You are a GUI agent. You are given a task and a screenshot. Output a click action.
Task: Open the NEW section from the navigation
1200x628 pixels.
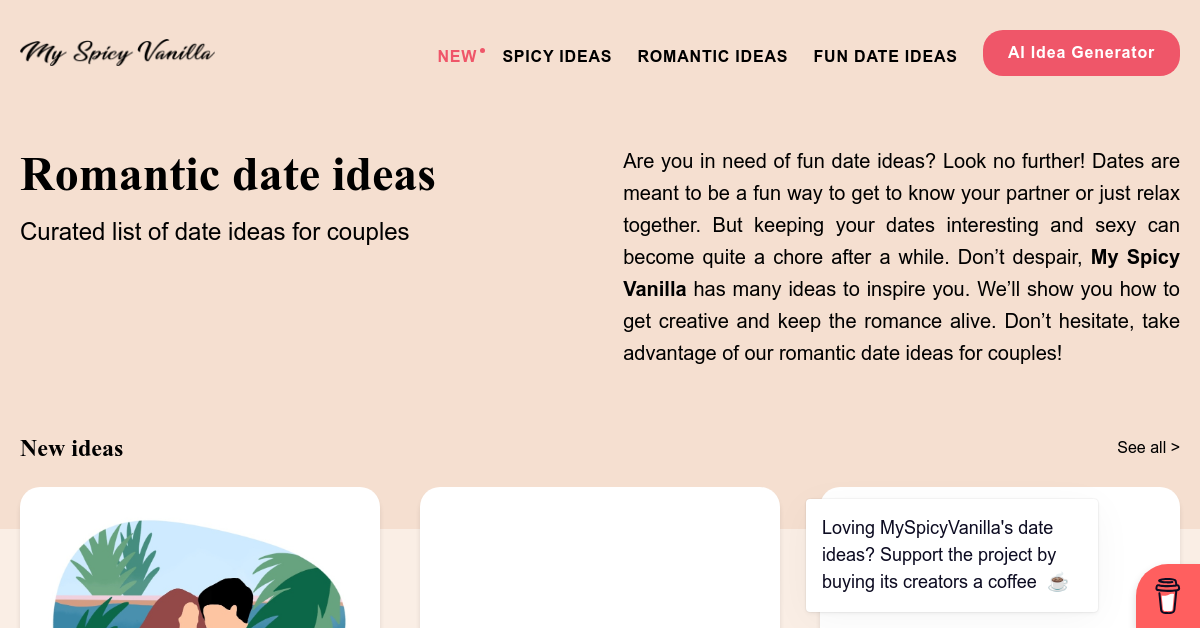coord(457,57)
